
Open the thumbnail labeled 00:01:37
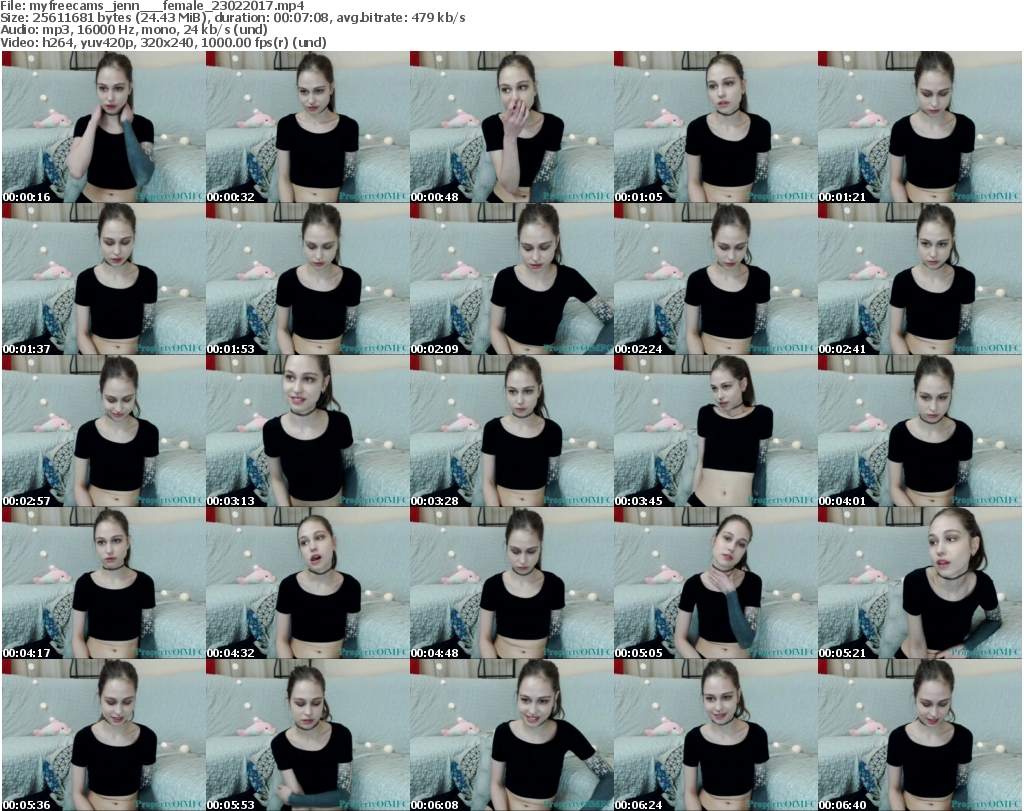(104, 279)
